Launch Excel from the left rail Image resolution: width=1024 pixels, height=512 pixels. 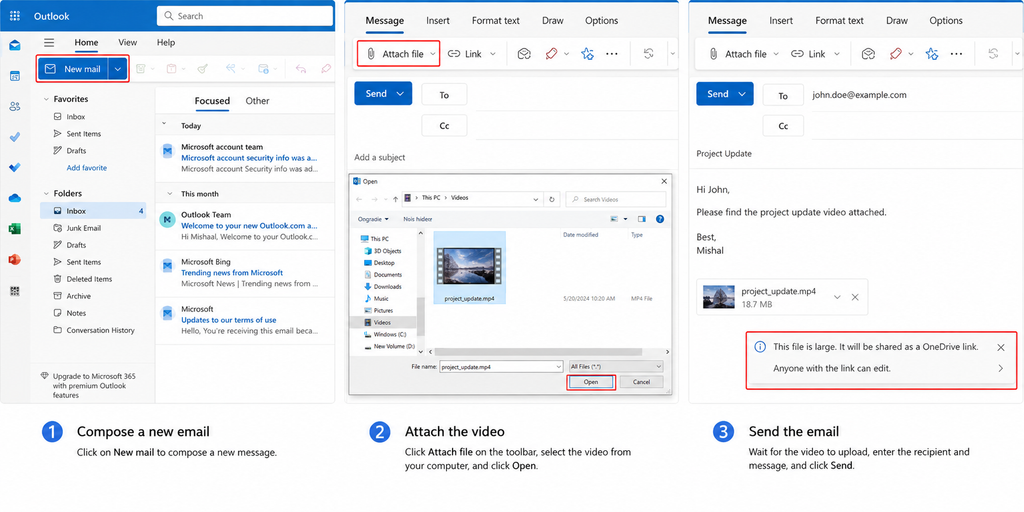pos(15,229)
